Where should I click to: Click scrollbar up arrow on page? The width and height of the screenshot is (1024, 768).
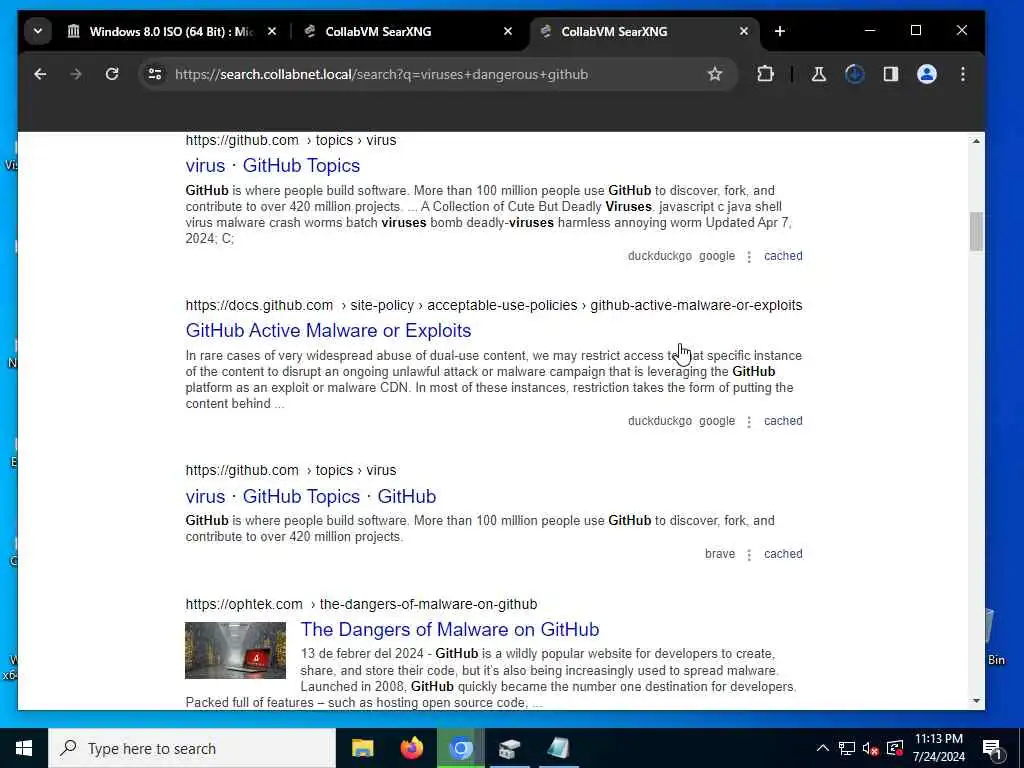pyautogui.click(x=976, y=141)
